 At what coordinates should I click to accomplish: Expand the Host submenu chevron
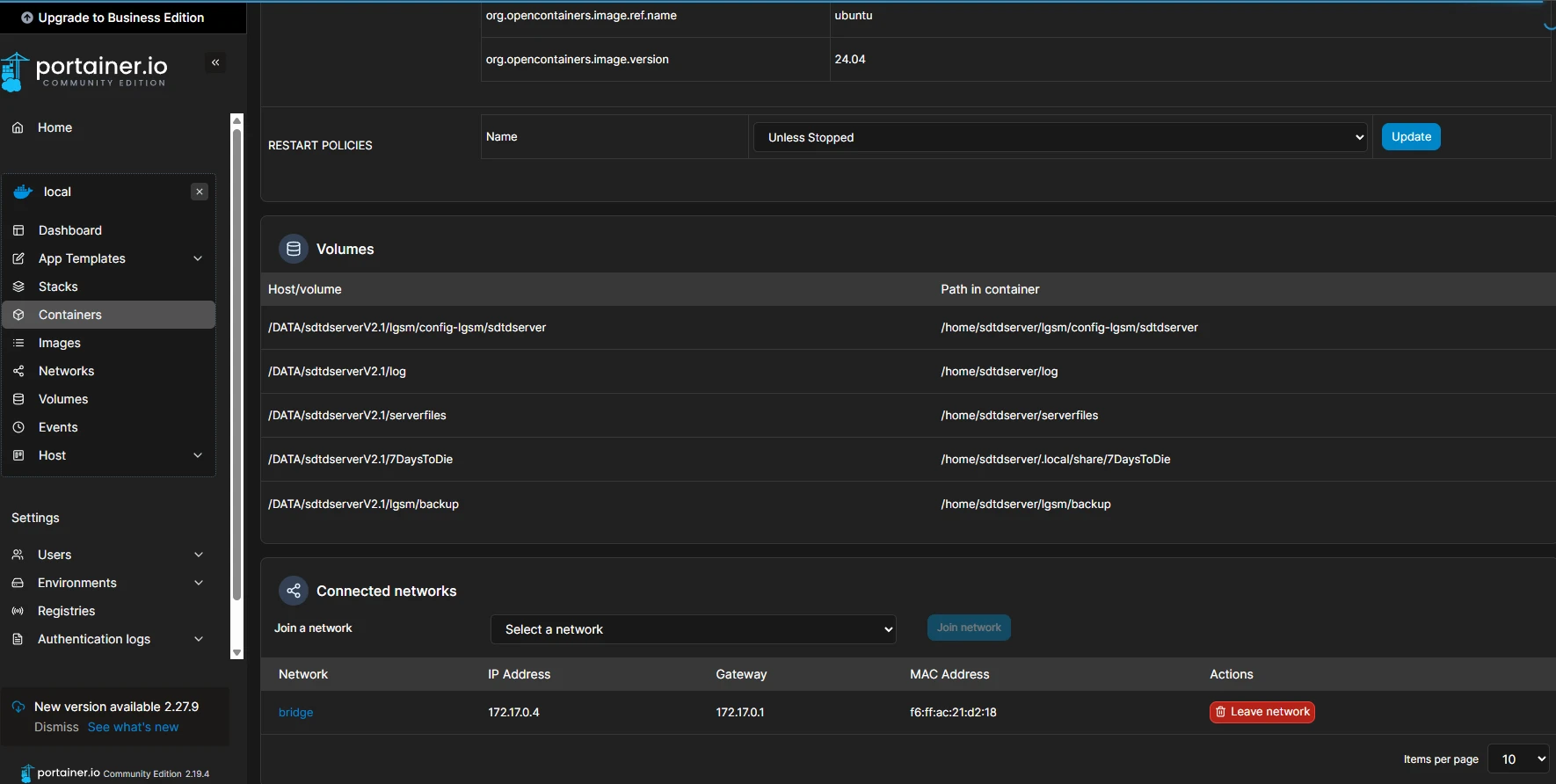198,455
